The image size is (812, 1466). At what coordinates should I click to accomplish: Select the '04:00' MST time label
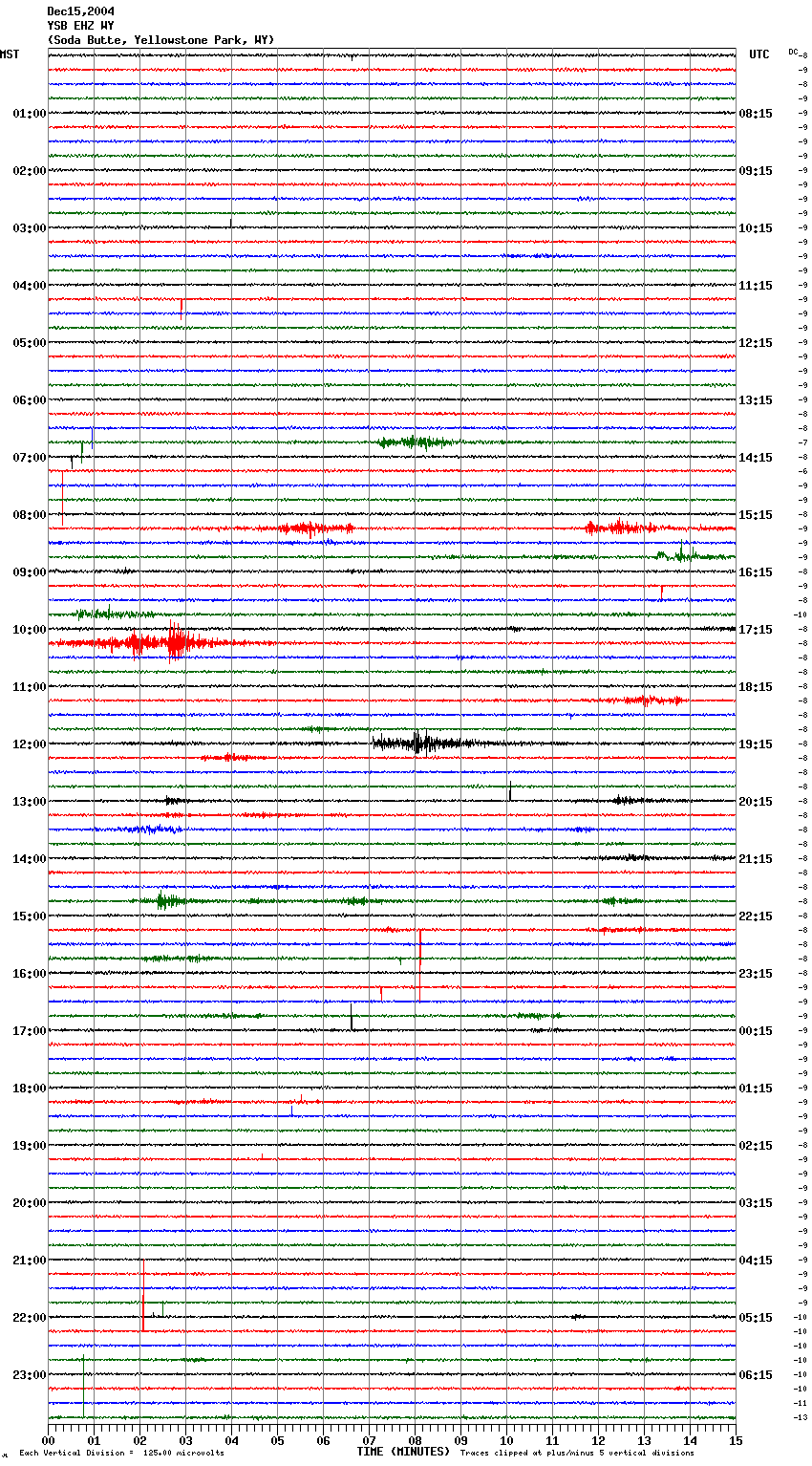(x=30, y=286)
